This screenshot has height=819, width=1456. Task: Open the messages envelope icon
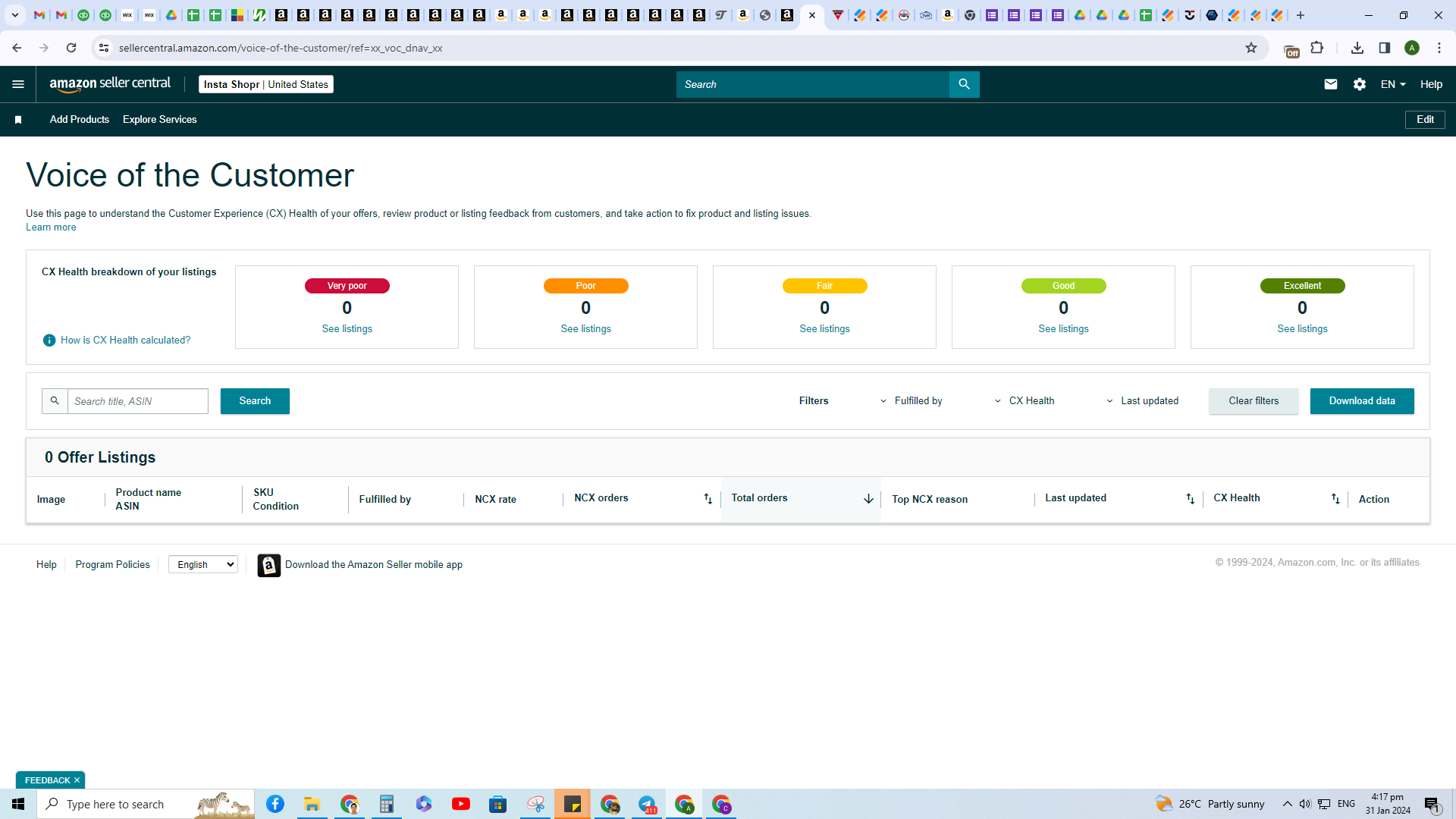coord(1330,84)
